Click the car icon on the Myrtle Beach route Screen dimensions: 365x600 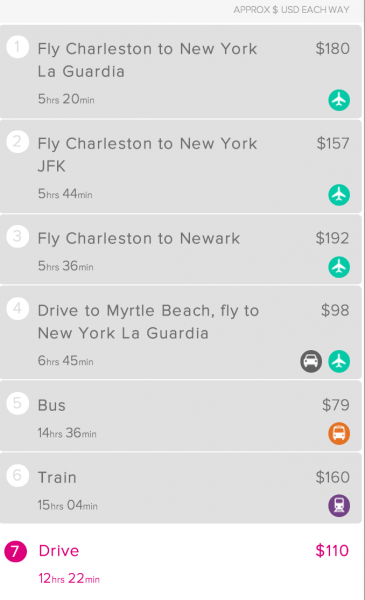click(311, 361)
